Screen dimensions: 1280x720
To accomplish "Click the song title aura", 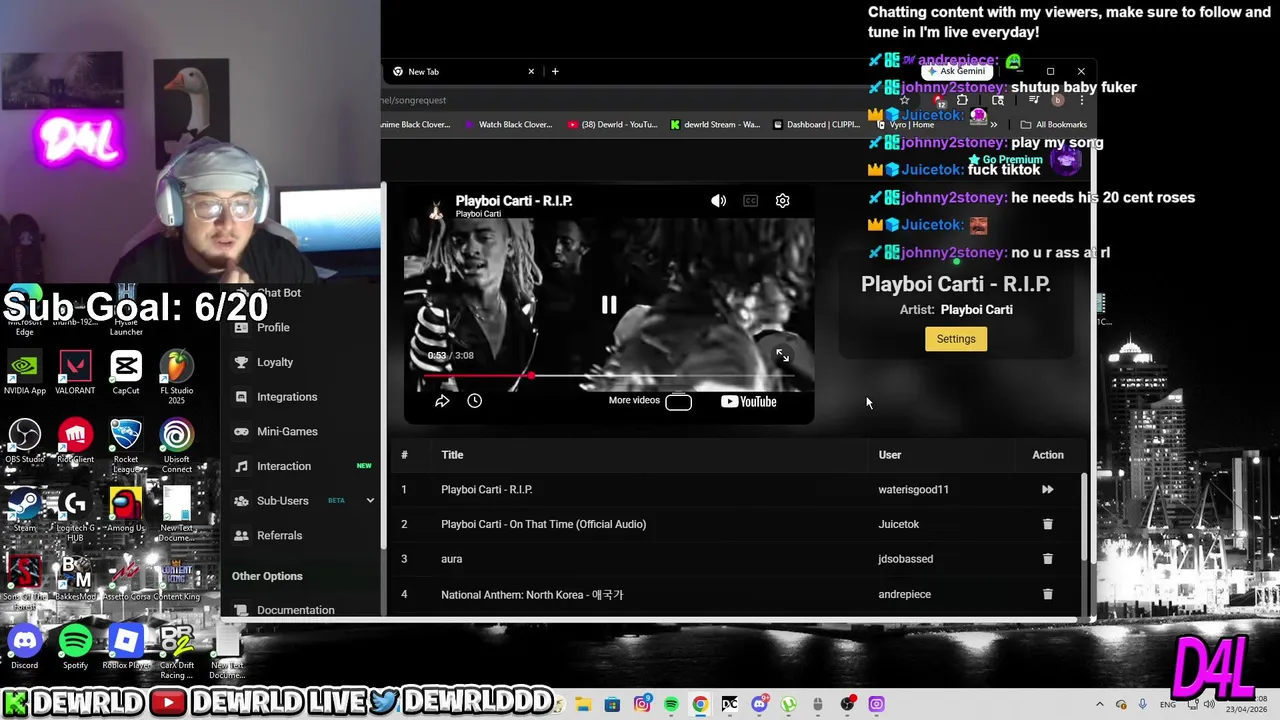I will [452, 559].
